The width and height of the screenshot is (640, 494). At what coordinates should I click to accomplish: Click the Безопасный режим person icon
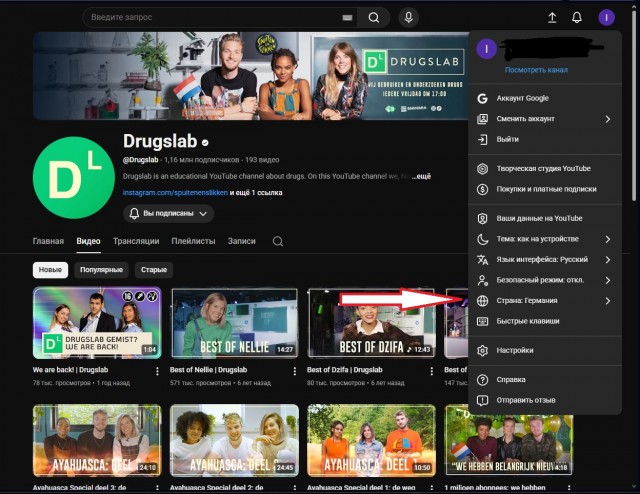pos(482,280)
